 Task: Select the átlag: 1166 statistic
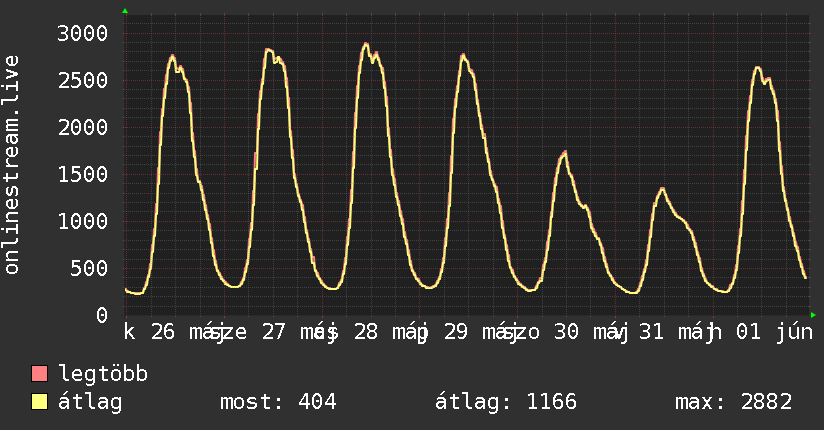[x=506, y=402]
